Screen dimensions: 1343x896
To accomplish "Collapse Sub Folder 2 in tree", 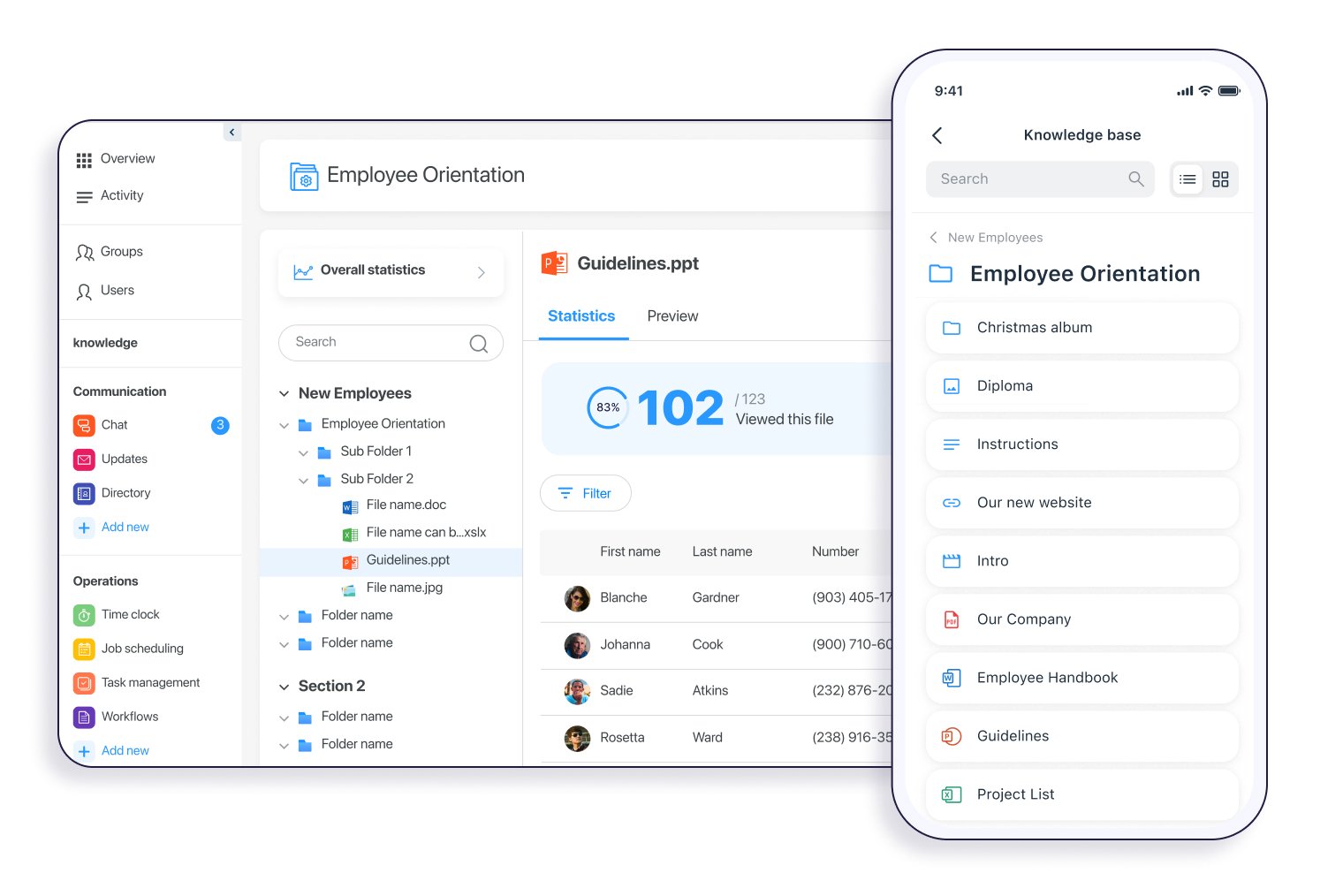I will (x=304, y=481).
